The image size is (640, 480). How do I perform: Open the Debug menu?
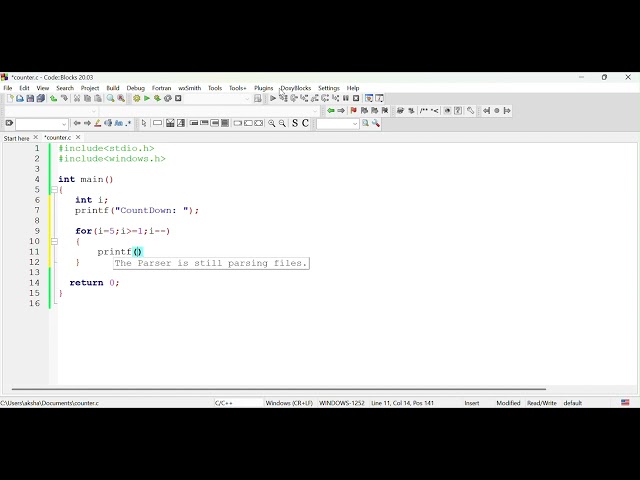136,88
